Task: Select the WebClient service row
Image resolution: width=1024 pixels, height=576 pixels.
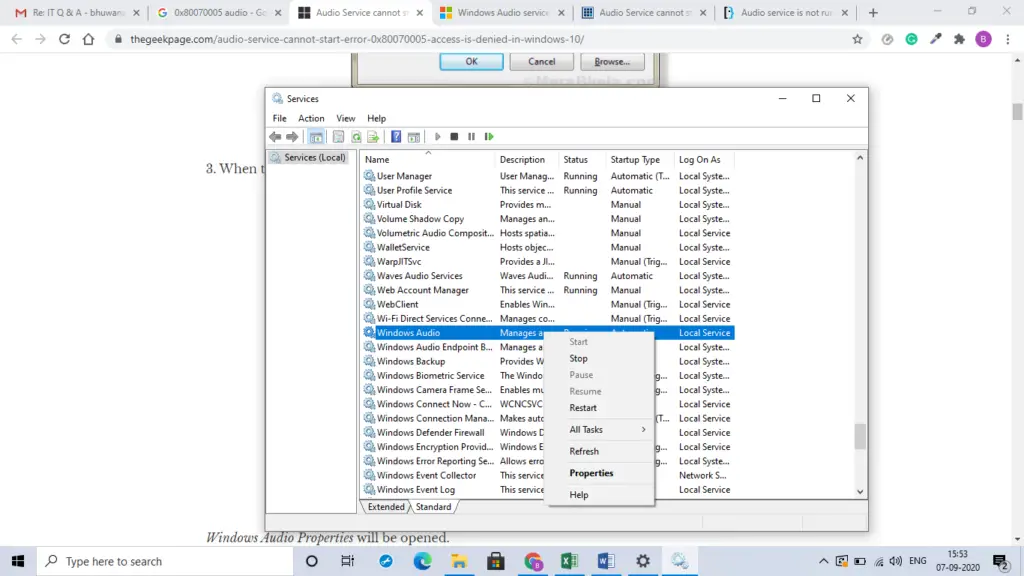Action: coord(548,304)
